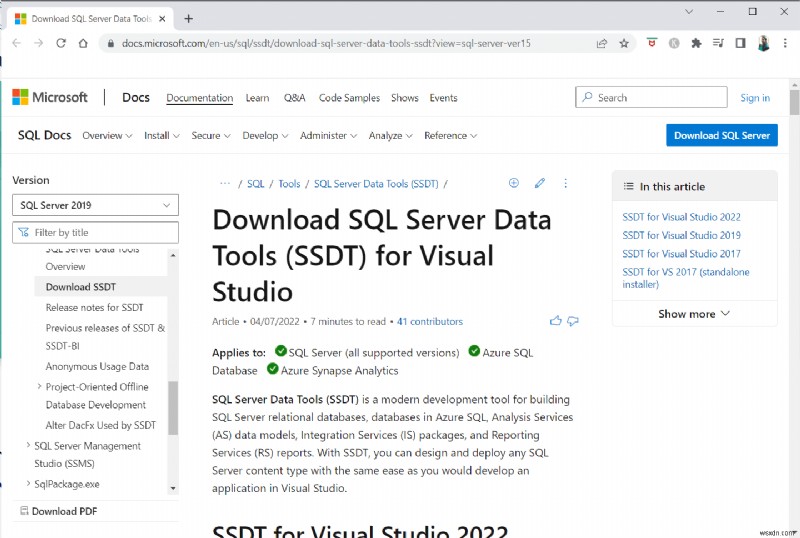The width and height of the screenshot is (800, 538).
Task: Open the SQL Server 2019 version dropdown
Action: click(95, 205)
